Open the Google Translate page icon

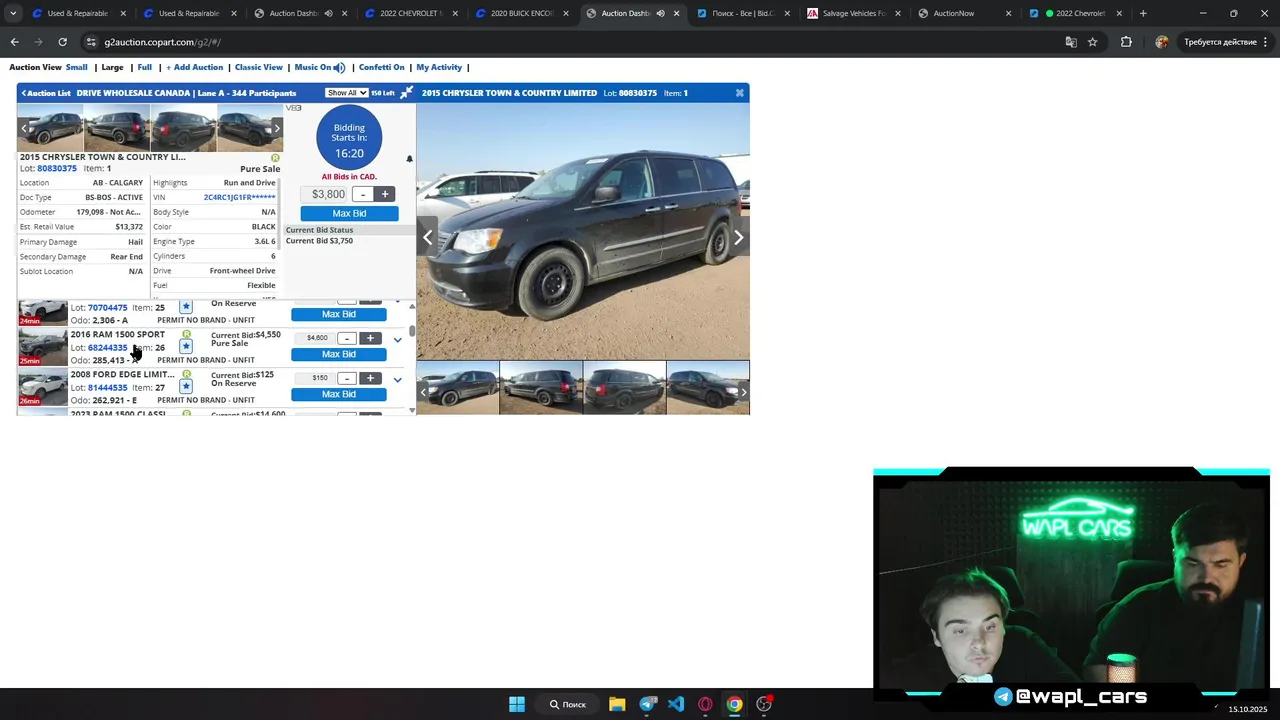click(1071, 42)
